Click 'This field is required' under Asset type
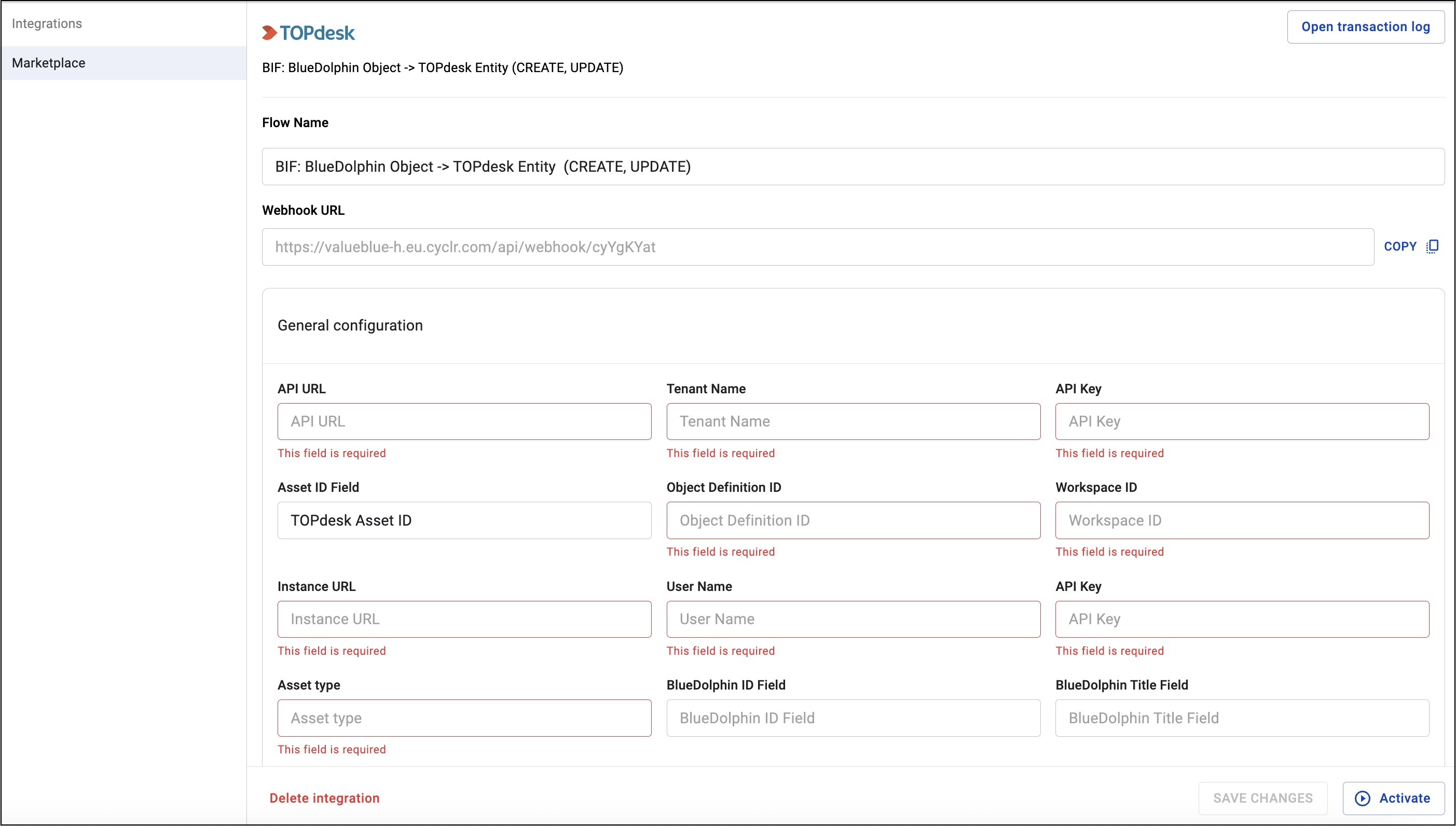This screenshot has height=826, width=1456. click(331, 749)
